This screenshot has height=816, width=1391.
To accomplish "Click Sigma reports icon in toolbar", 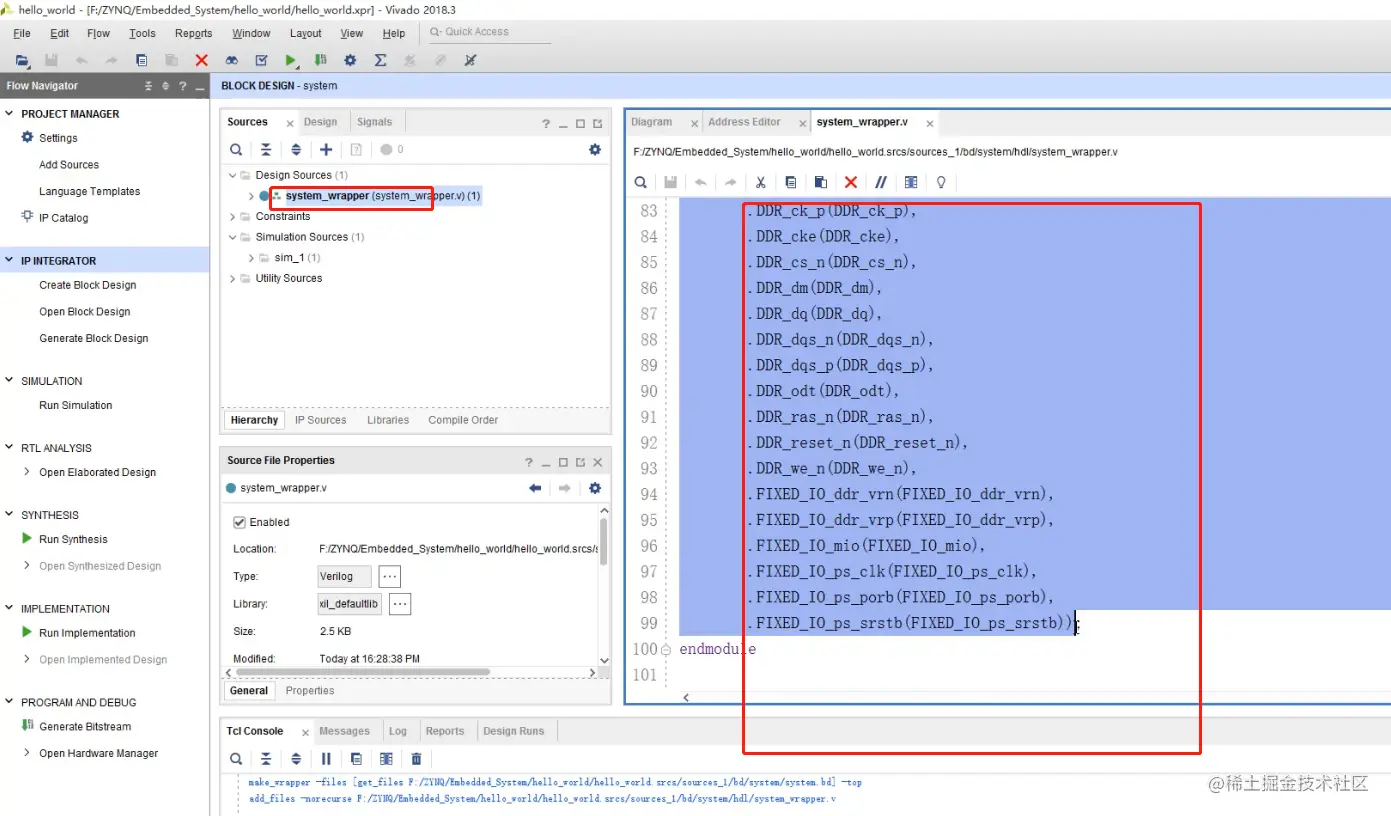I will [380, 60].
